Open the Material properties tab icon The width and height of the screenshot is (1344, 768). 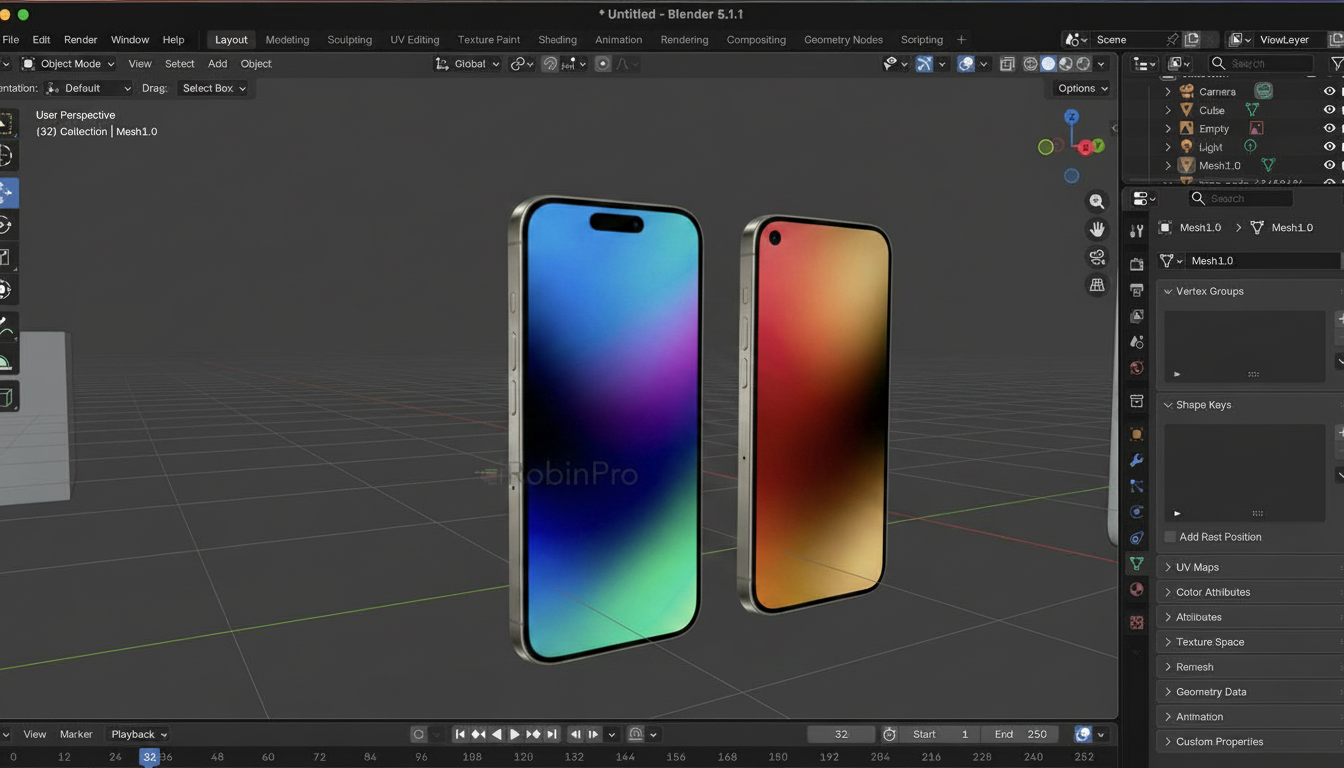(1136, 590)
